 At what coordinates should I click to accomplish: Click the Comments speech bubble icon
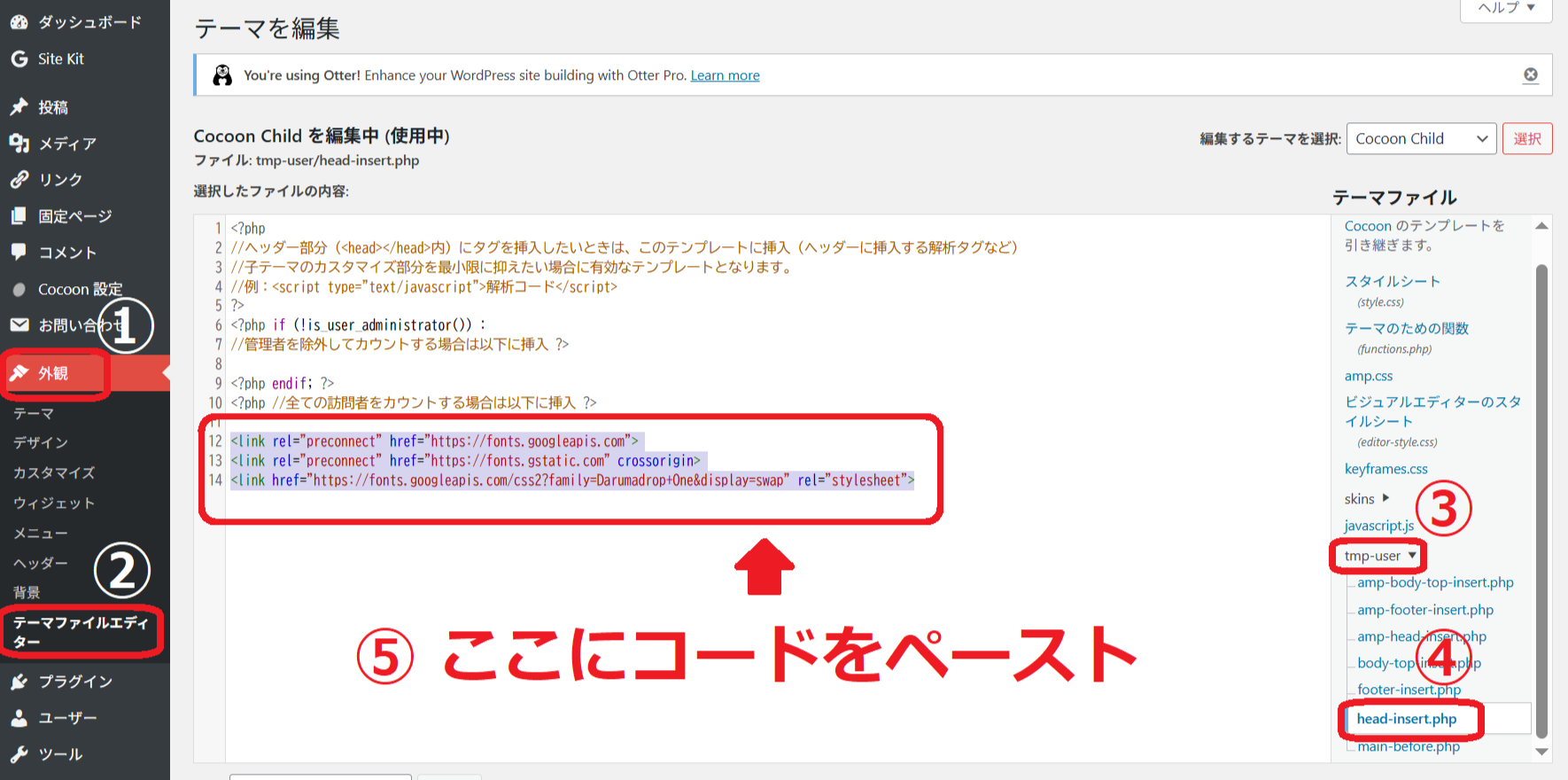19,253
